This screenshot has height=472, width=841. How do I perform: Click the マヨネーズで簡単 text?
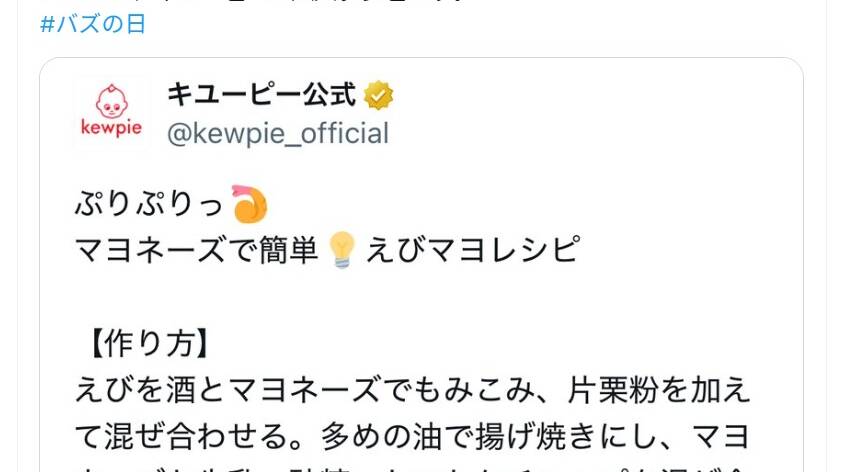[x=197, y=250]
